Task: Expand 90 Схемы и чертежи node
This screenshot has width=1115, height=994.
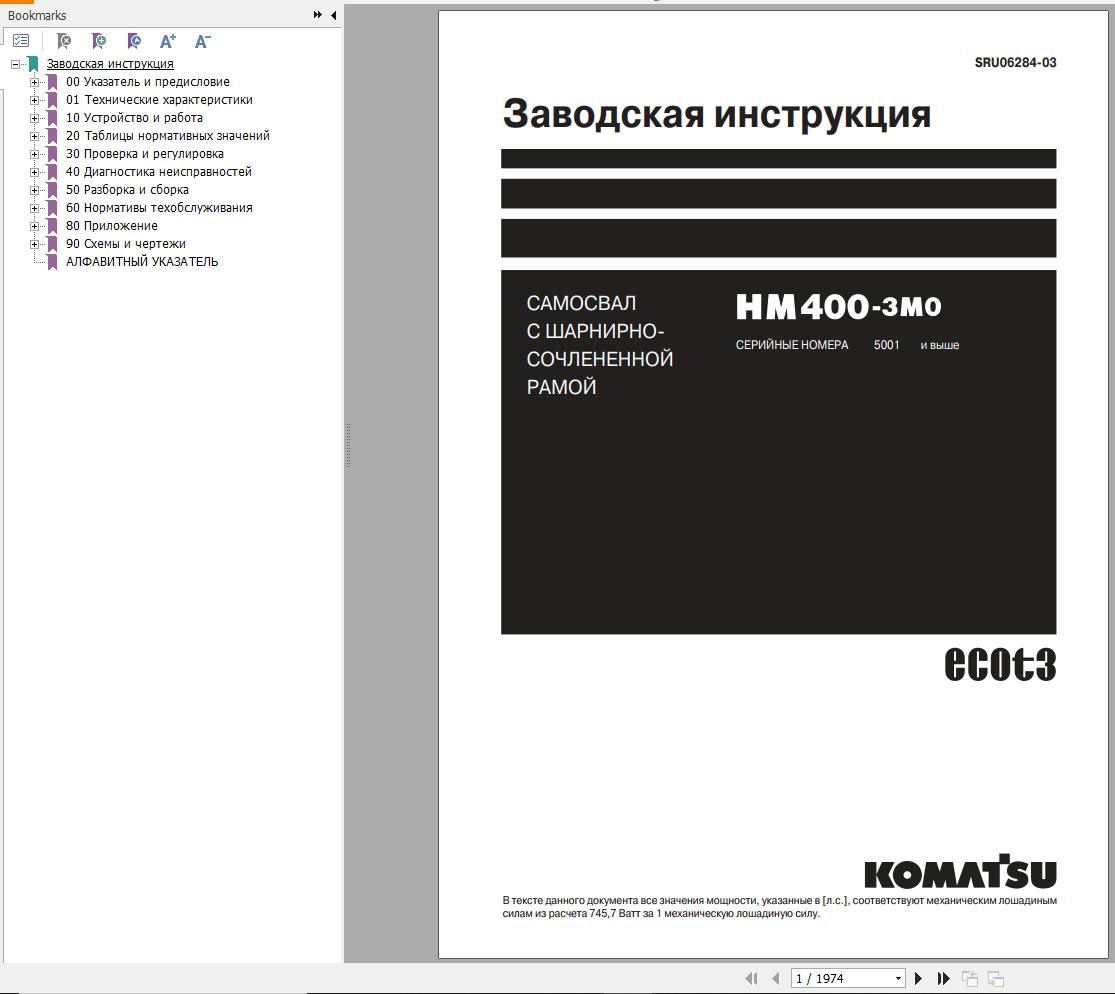Action: coord(34,244)
